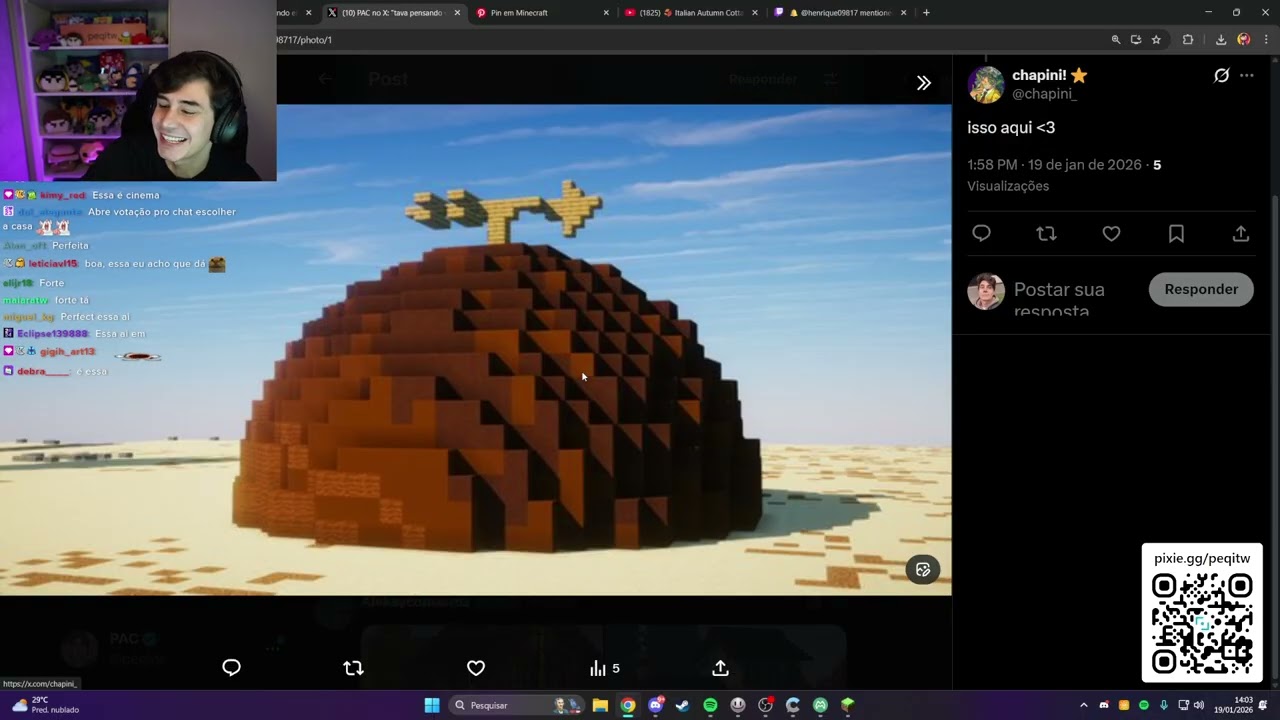
Task: Click the Grok icon beside chapini's name
Action: (x=1221, y=75)
